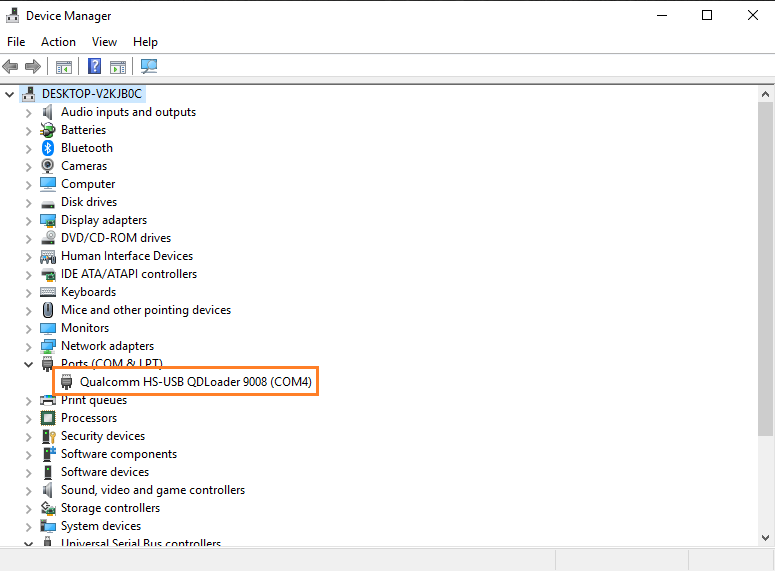
Task: Click the Bluetooth device category icon
Action: point(48,148)
